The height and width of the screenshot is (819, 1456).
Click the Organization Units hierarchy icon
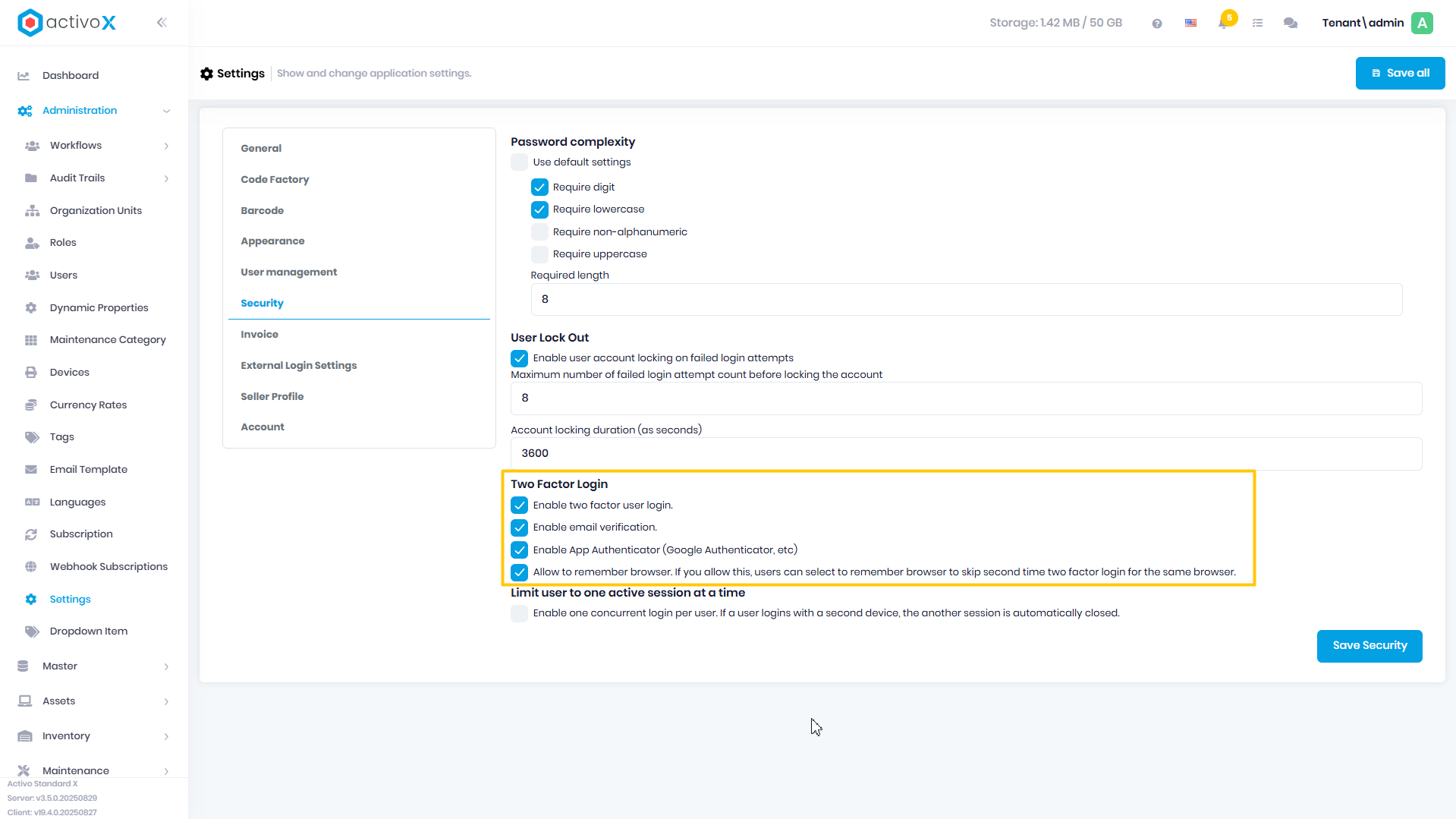32,211
